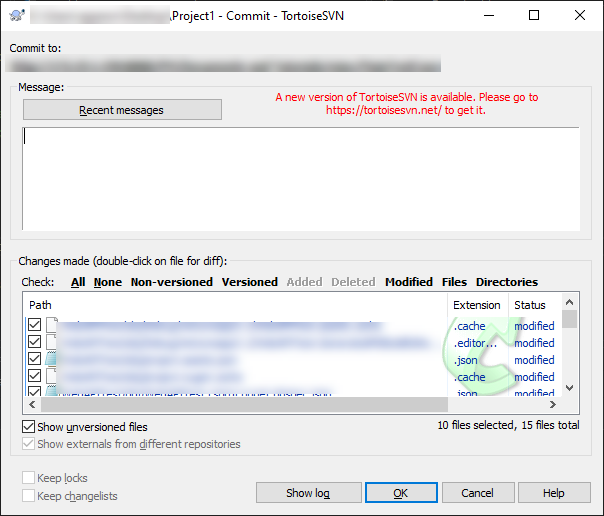The width and height of the screenshot is (604, 516).
Task: Click the first '.json' extension cell
Action: [465, 360]
